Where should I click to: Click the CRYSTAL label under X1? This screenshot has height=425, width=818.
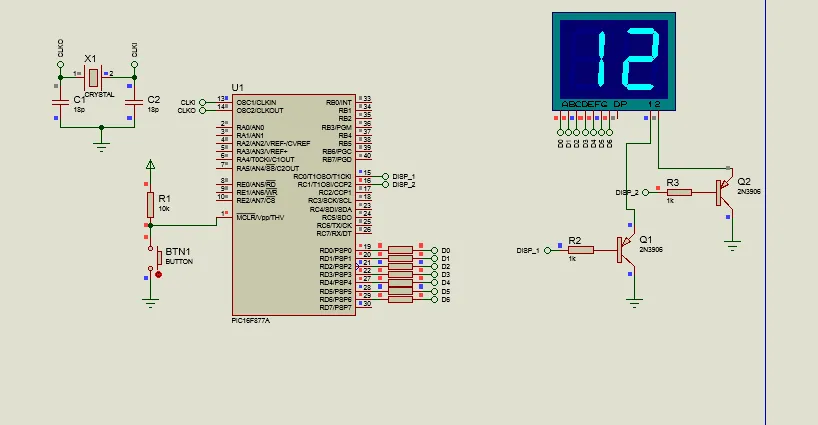pos(99,95)
